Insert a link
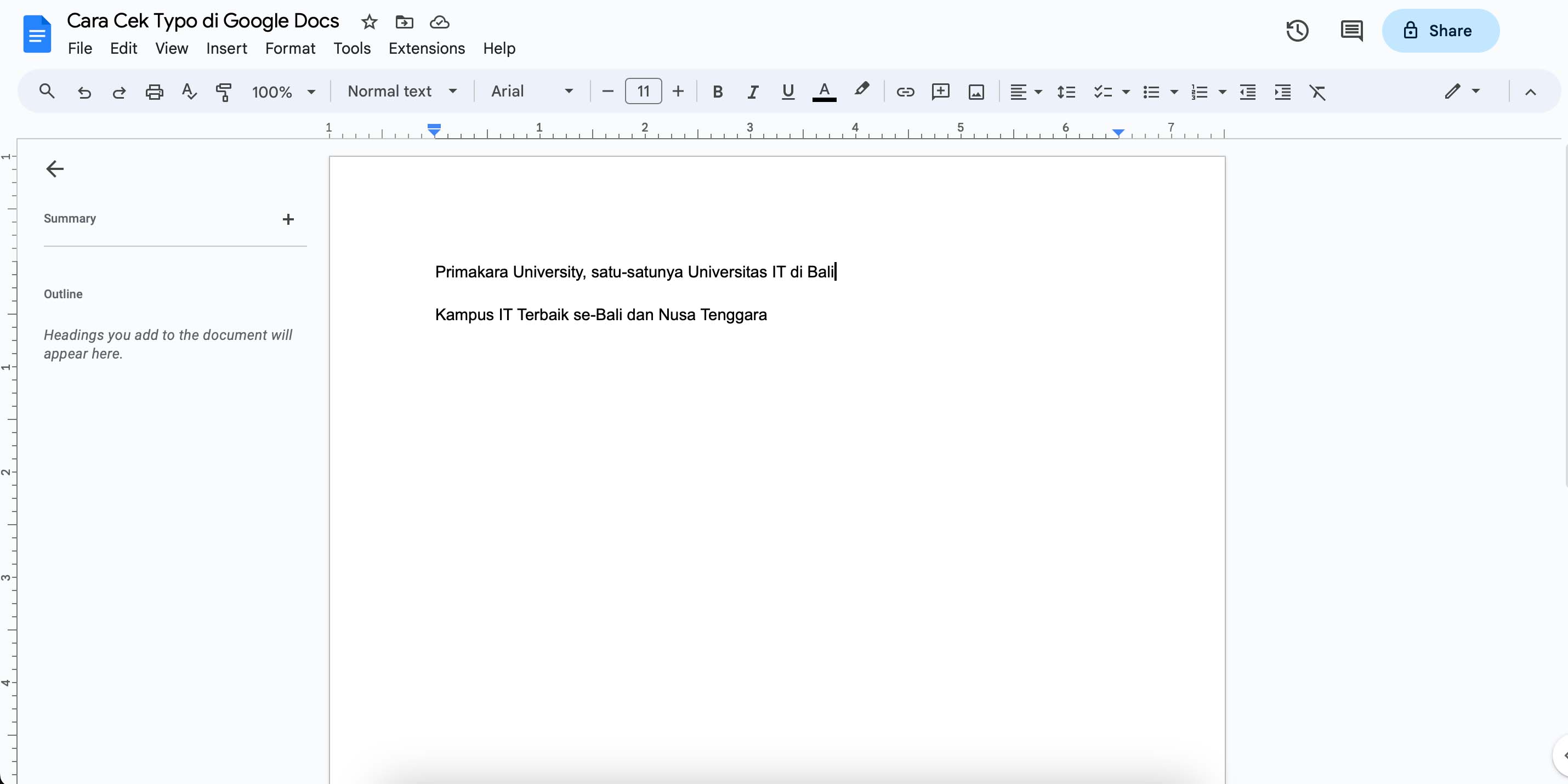1568x784 pixels. [x=905, y=92]
